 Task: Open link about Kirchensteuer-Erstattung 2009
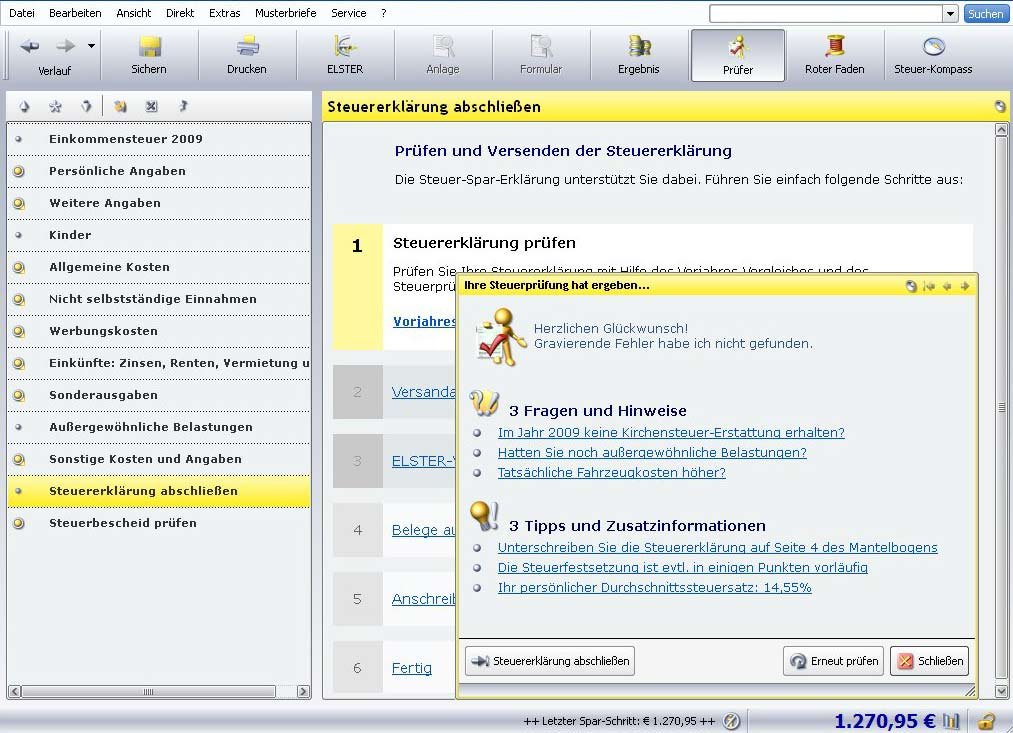[x=671, y=433]
